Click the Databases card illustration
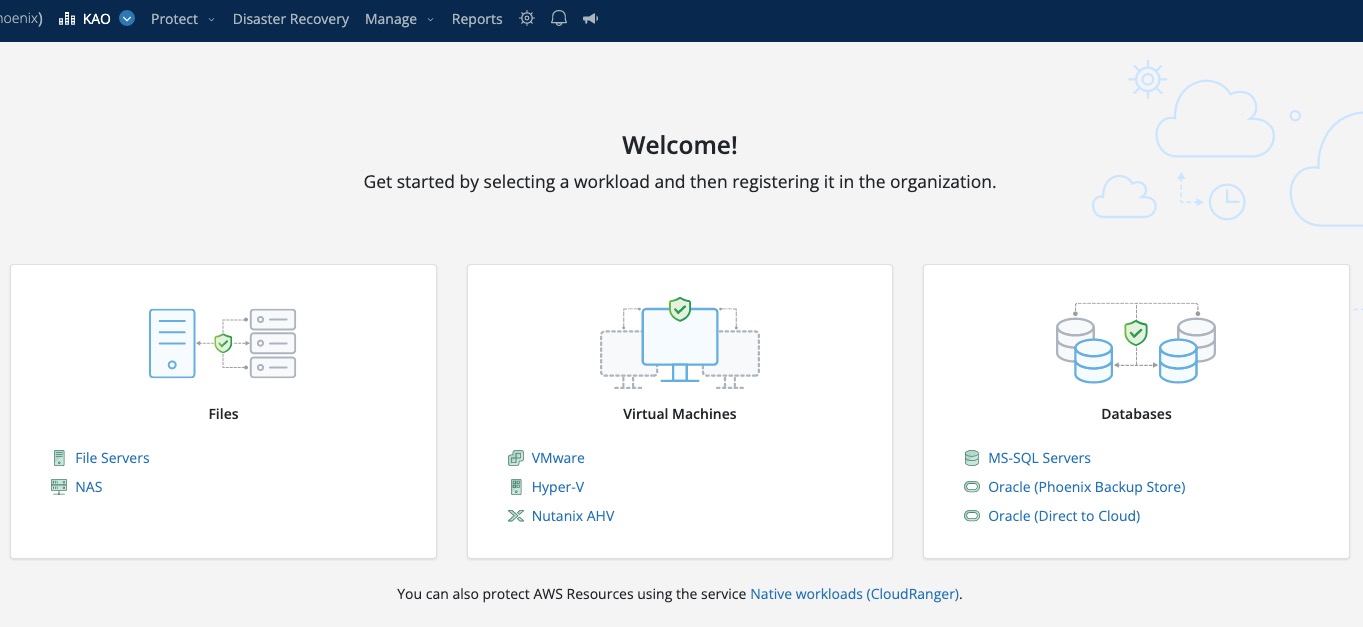Viewport: 1363px width, 627px height. click(1136, 343)
